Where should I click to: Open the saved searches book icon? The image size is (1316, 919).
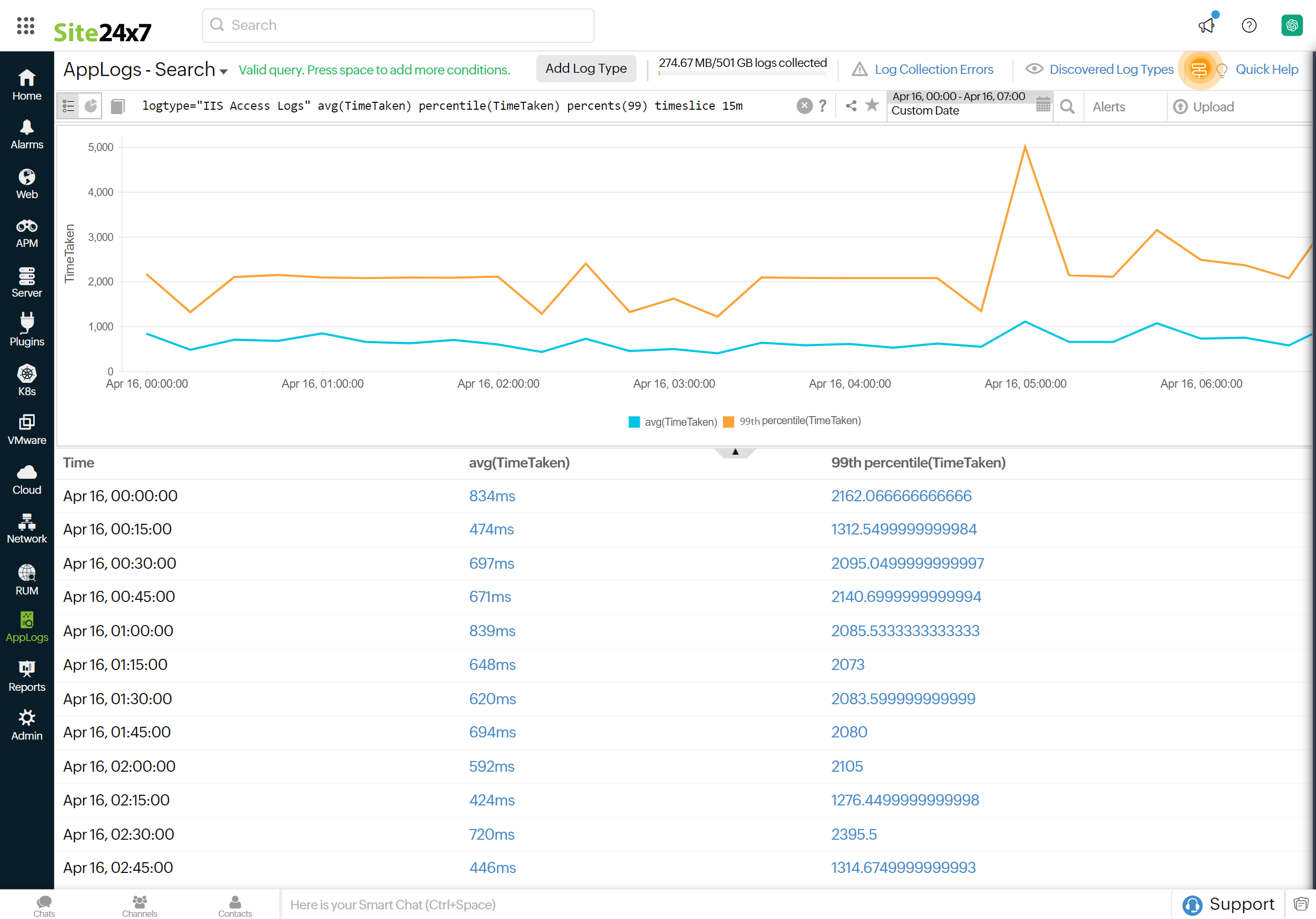118,106
